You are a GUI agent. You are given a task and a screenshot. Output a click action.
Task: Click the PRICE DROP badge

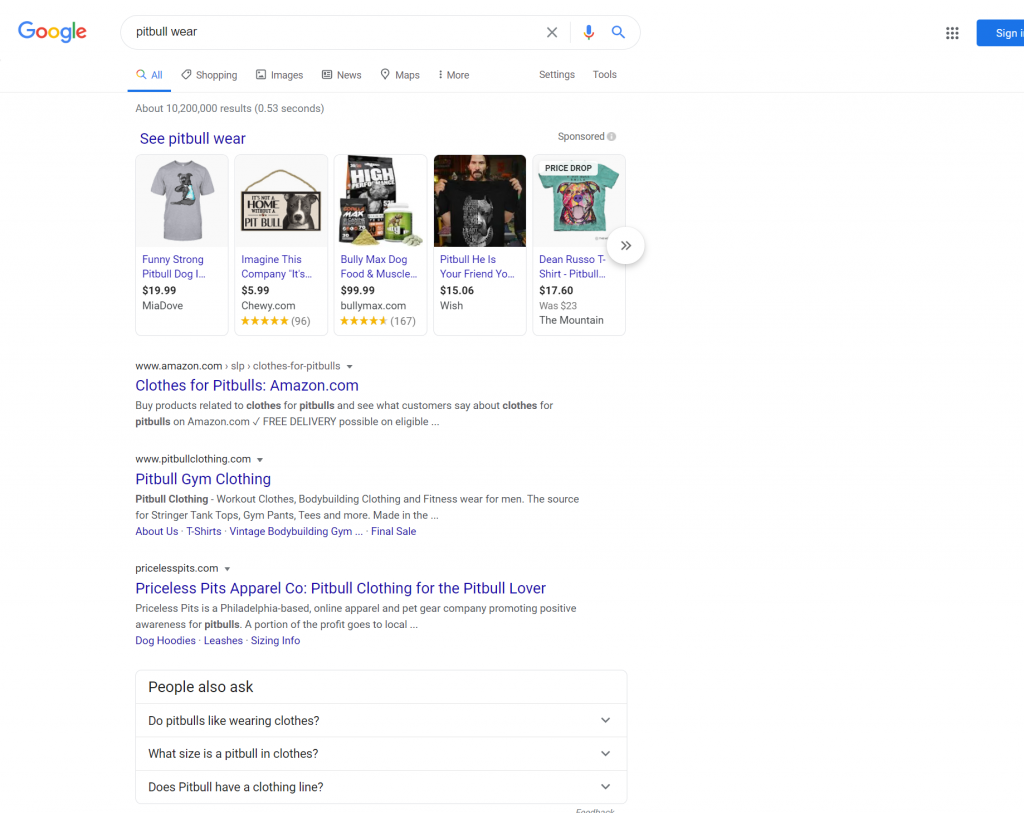click(568, 168)
